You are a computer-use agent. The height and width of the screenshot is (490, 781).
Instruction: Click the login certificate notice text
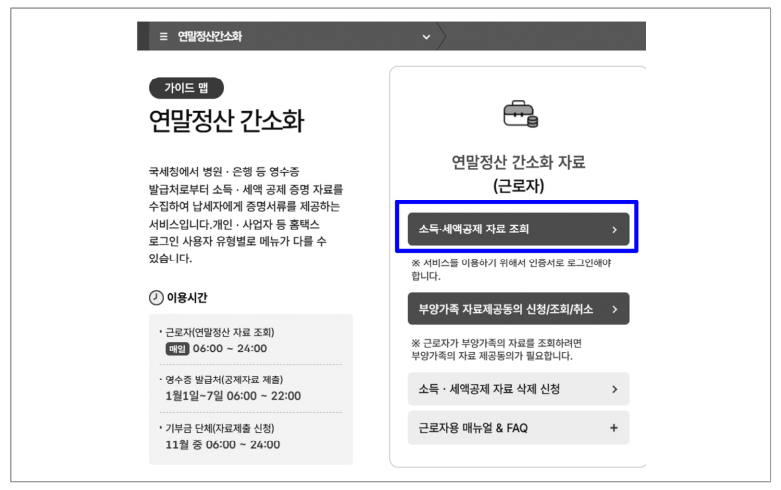coord(511,269)
